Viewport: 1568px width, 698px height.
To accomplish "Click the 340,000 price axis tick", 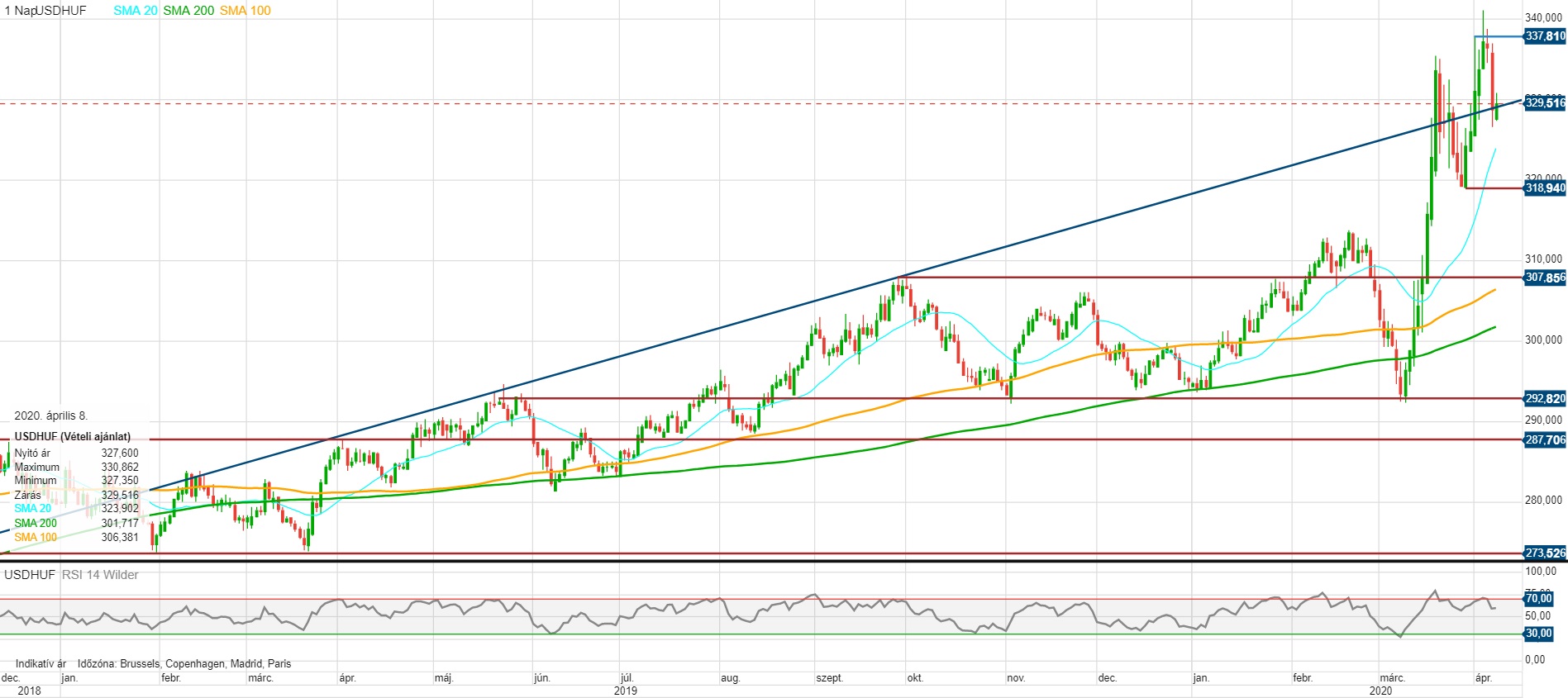I will (x=1543, y=17).
